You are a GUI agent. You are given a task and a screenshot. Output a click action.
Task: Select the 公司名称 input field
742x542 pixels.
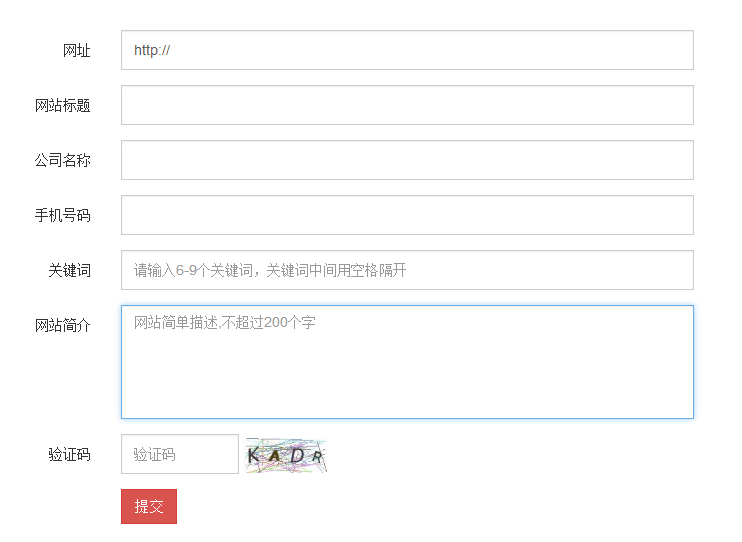pyautogui.click(x=407, y=160)
